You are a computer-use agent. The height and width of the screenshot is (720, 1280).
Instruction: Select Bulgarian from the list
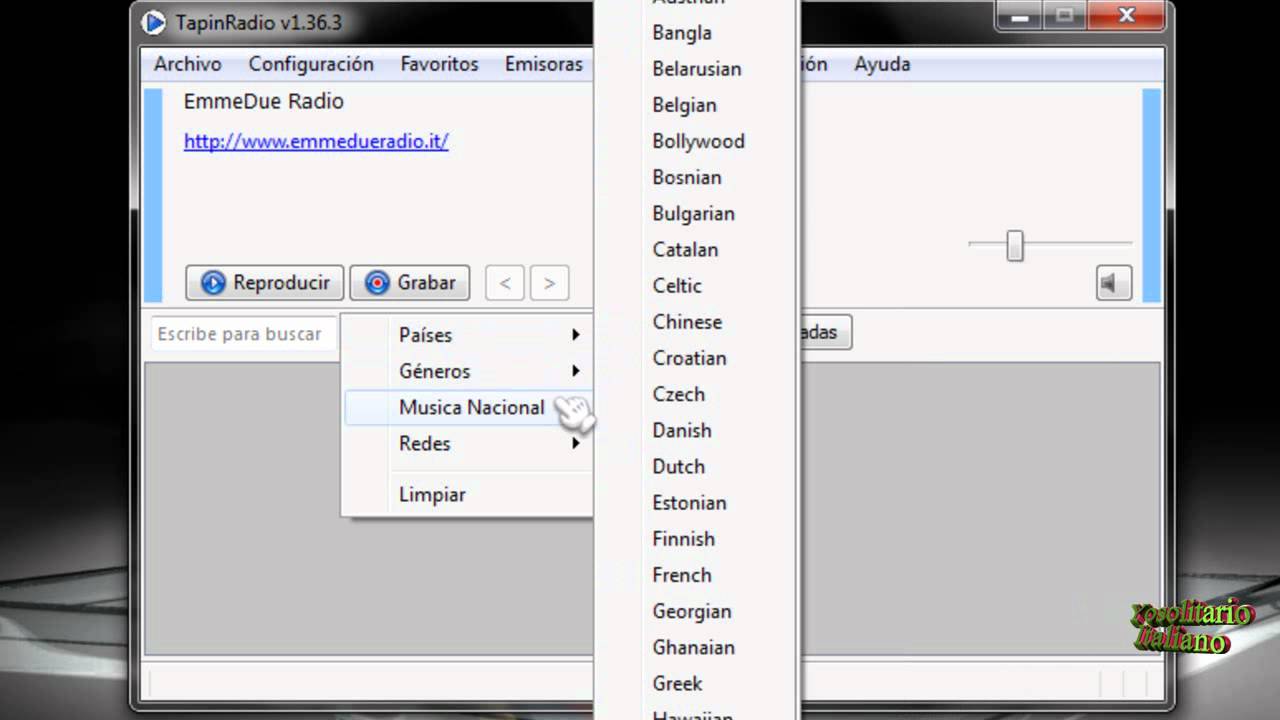(x=696, y=213)
